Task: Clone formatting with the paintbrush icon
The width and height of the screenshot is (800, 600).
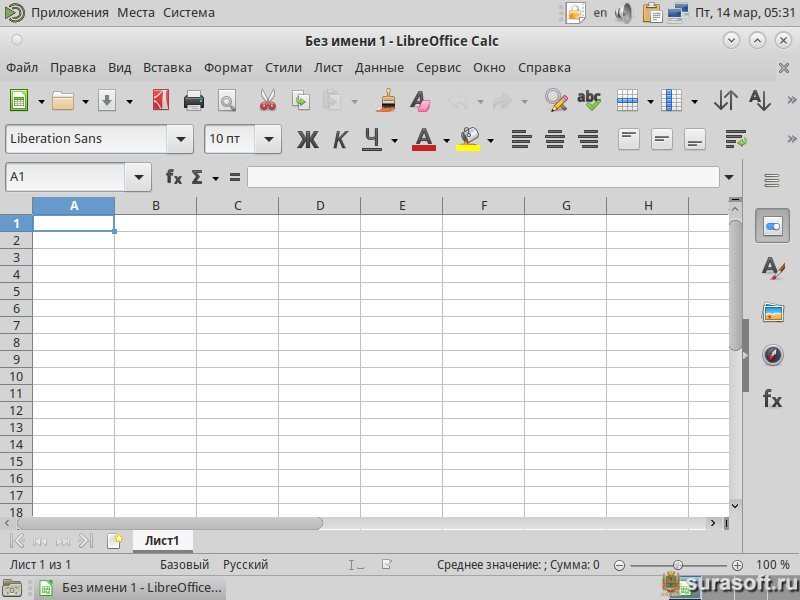Action: [387, 101]
